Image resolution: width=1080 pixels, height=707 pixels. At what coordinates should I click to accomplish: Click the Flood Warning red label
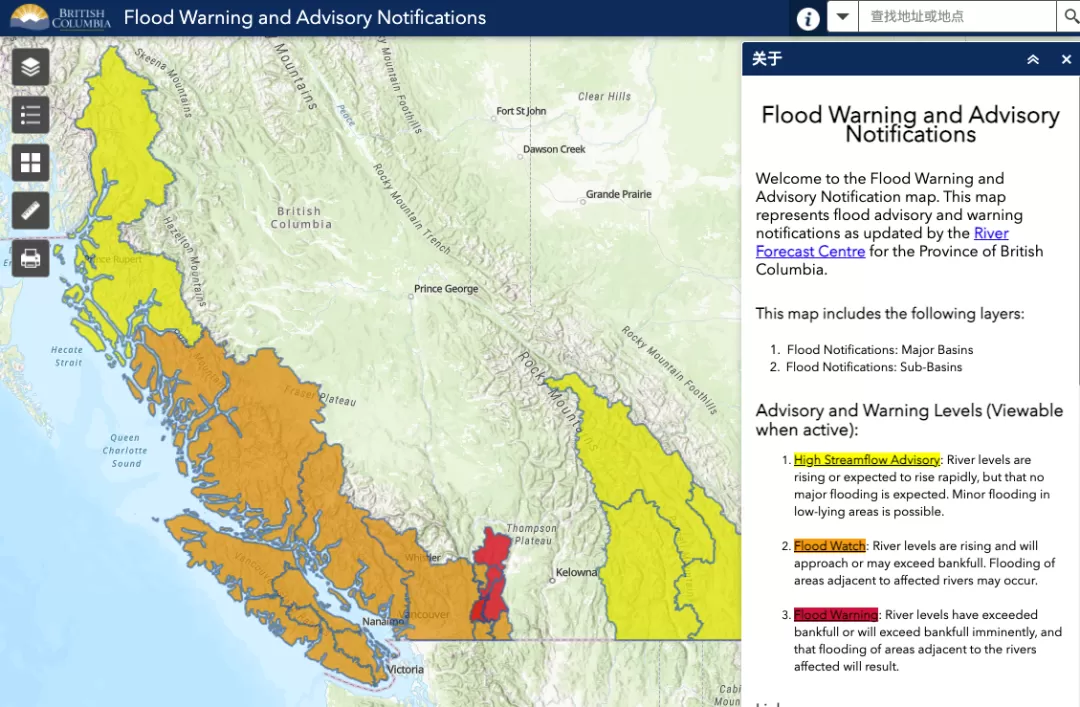(835, 615)
